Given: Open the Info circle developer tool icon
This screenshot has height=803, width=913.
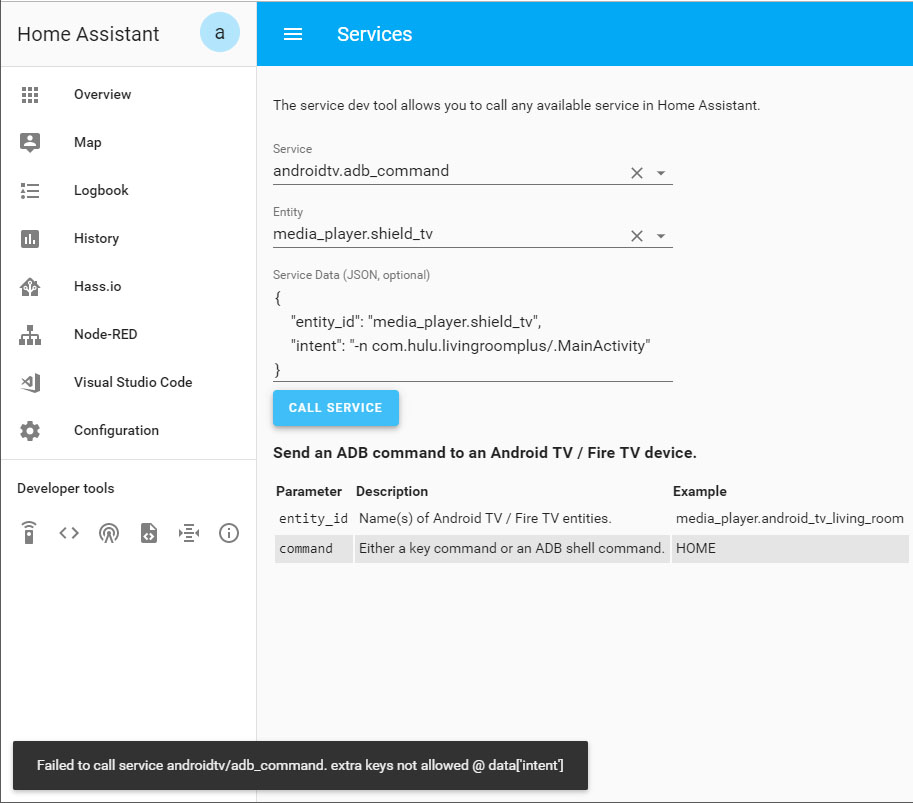Looking at the screenshot, I should 229,533.
